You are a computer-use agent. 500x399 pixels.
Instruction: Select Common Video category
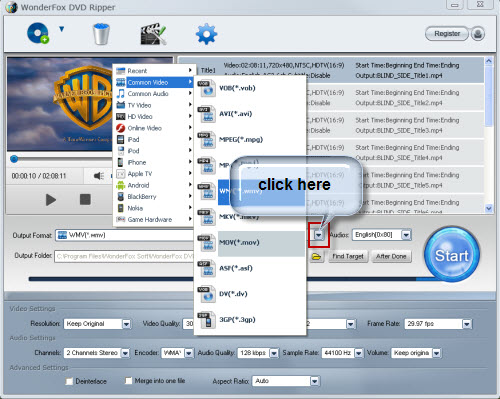point(154,82)
